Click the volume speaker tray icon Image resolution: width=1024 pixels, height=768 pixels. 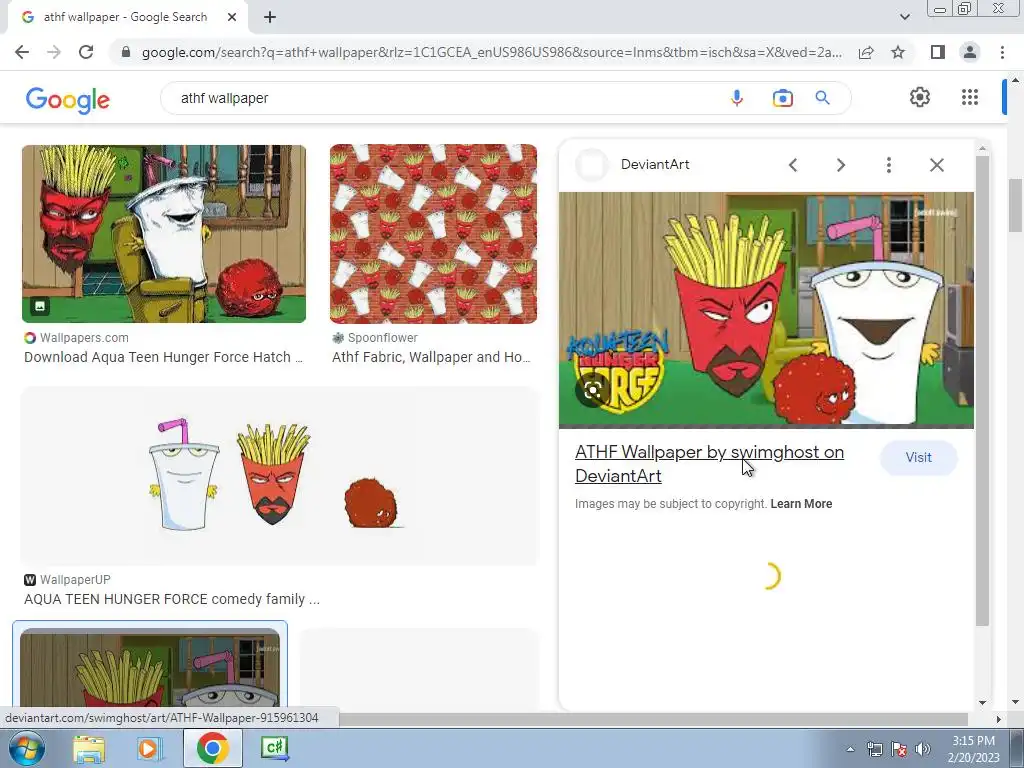(922, 749)
